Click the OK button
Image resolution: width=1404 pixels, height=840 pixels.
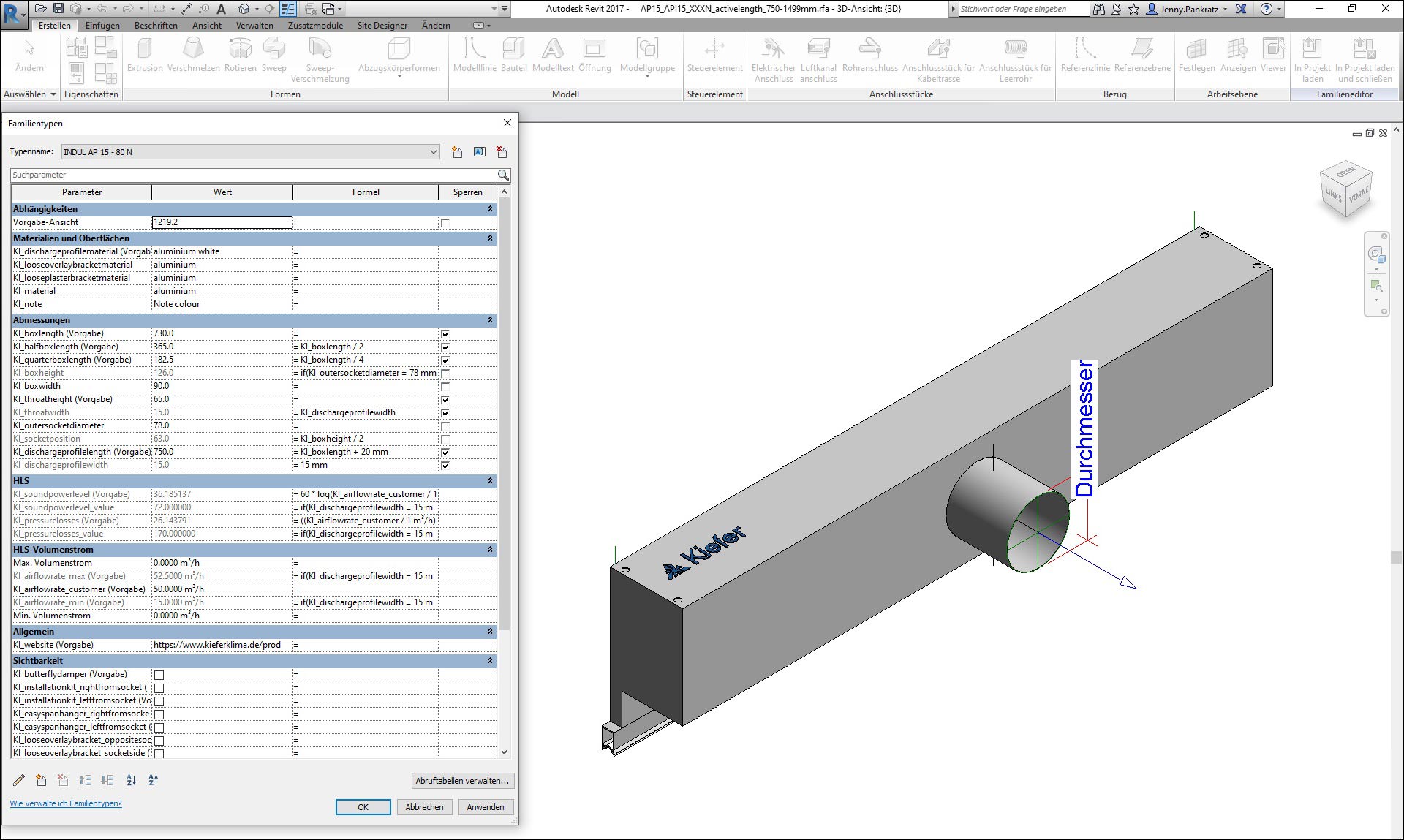363,807
